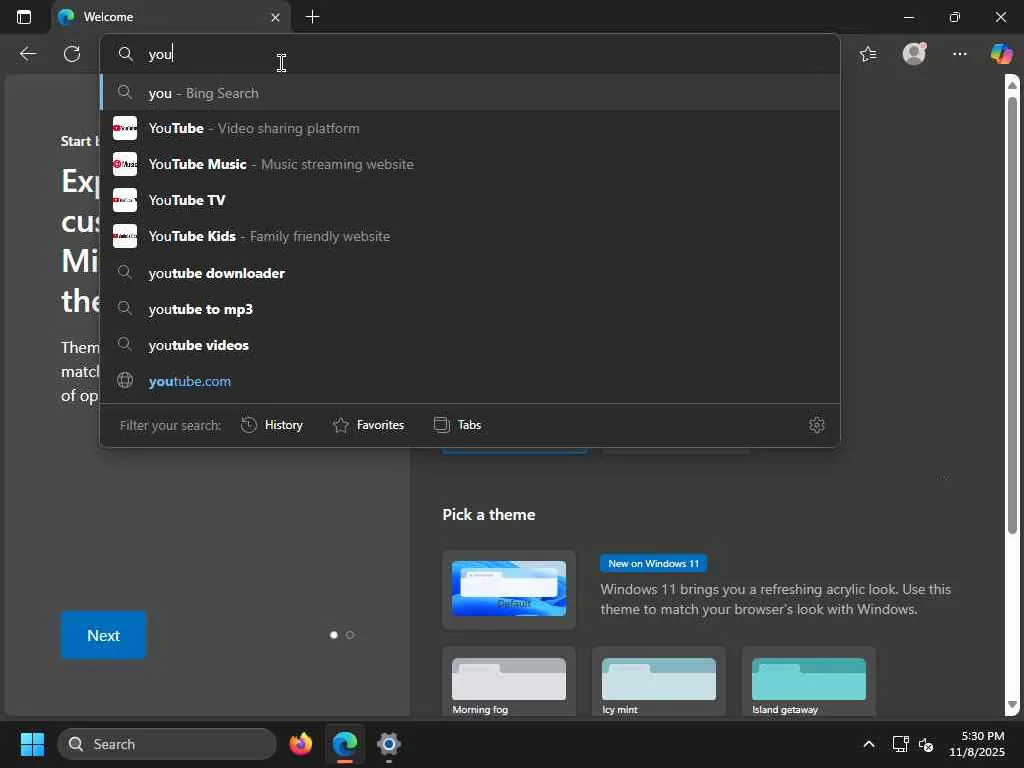Click the YouTube Kids site favicon
This screenshot has width=1024, height=768.
click(125, 236)
